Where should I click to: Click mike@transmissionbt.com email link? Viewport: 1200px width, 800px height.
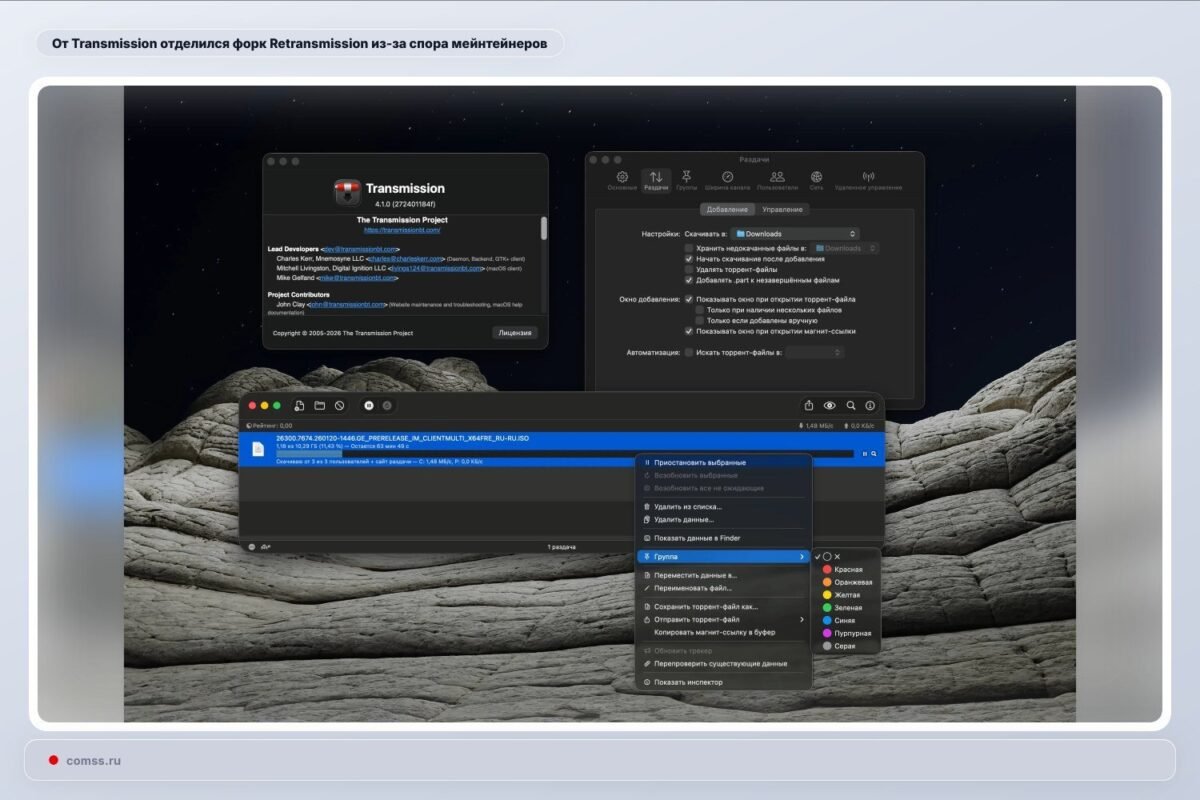coord(357,277)
